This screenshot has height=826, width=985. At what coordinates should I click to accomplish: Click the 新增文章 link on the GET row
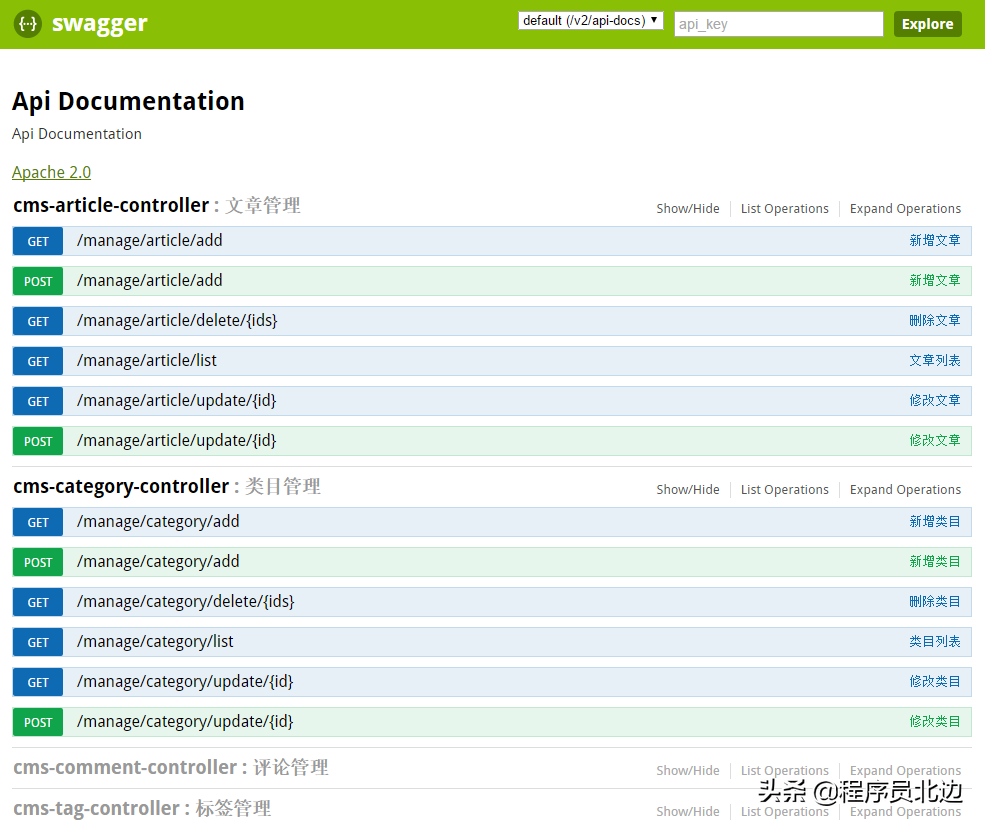[x=935, y=240]
